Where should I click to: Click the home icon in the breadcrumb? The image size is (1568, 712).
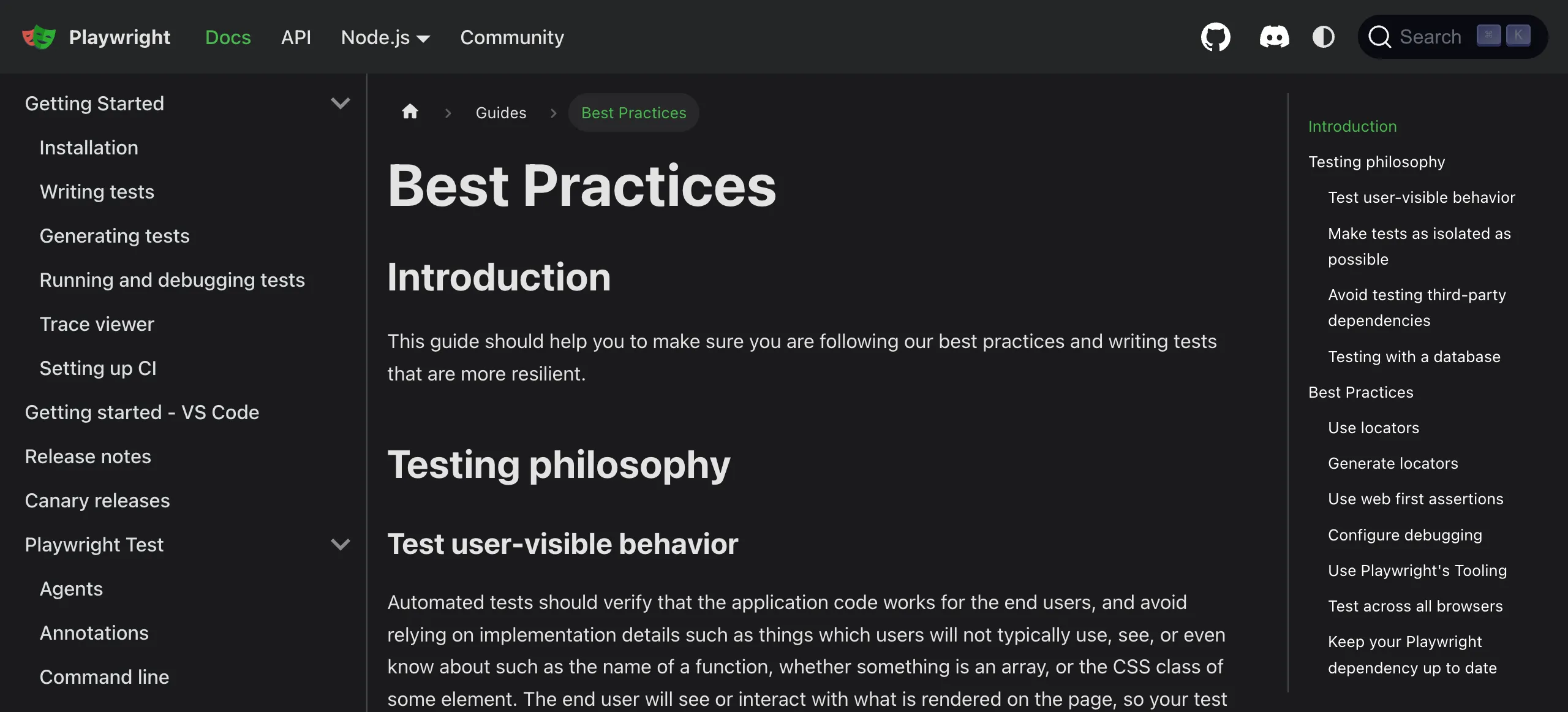tap(409, 112)
